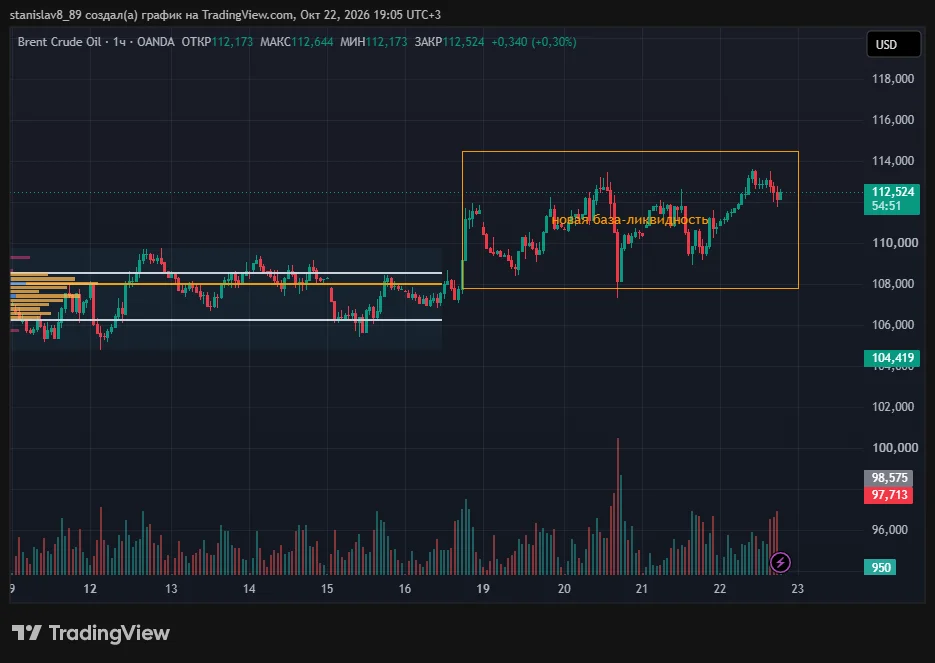Select the orange liquidity text annotation

click(630, 220)
